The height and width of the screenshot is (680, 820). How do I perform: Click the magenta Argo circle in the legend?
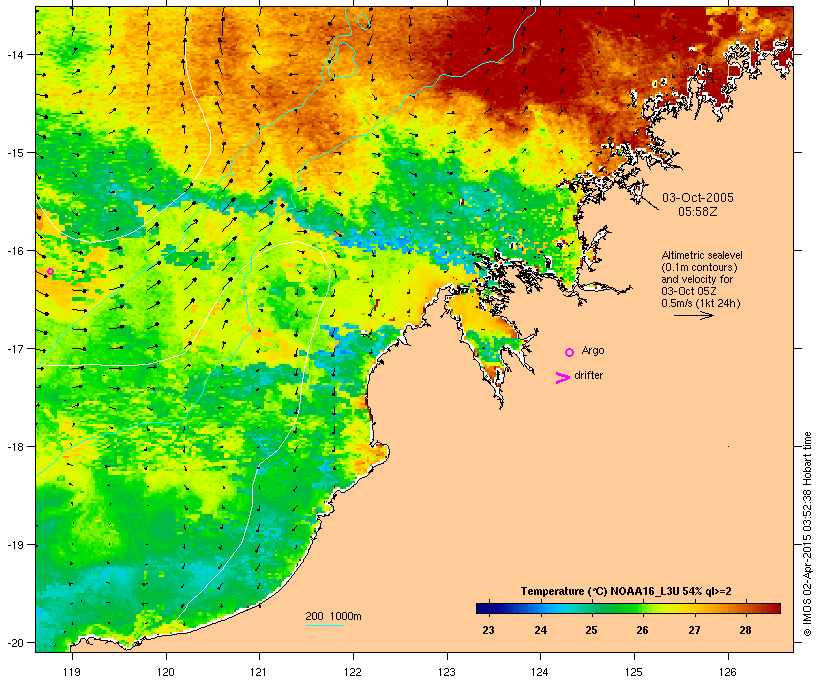pos(569,352)
